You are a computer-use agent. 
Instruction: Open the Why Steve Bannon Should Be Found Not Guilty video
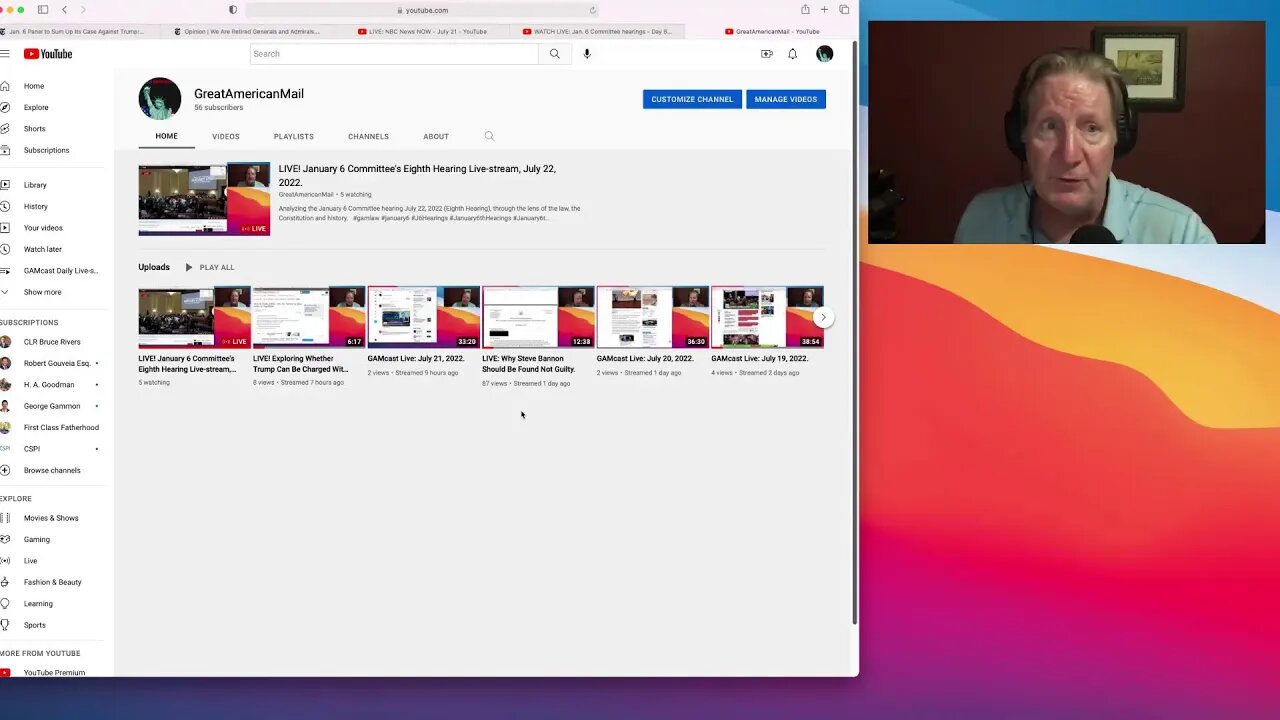tap(537, 317)
